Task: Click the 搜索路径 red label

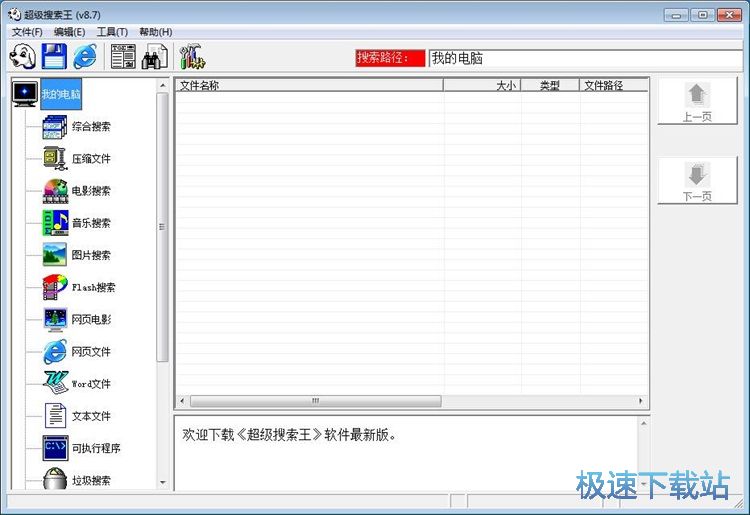Action: click(x=390, y=58)
